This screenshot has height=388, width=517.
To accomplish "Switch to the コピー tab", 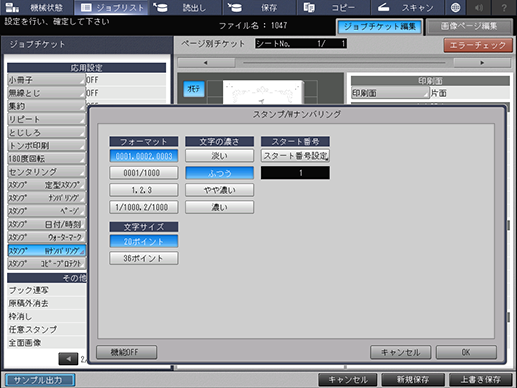I will pos(333,7).
